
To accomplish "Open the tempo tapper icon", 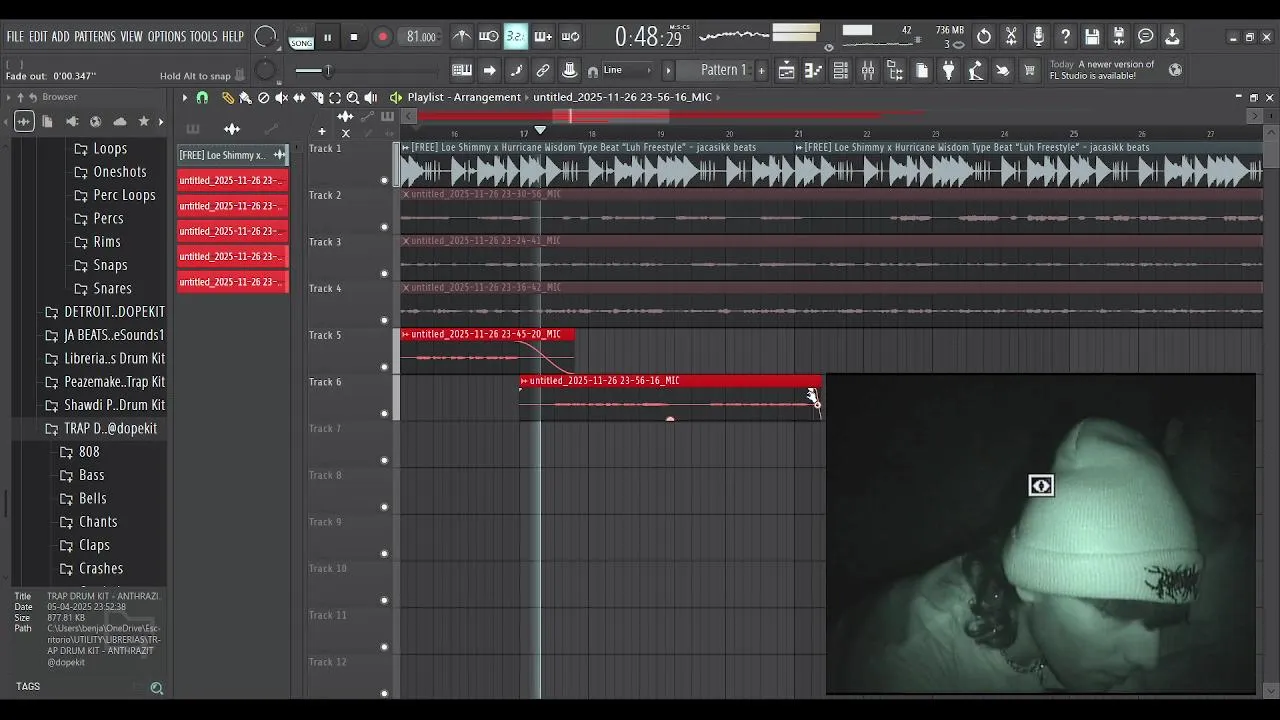I will (x=976, y=70).
